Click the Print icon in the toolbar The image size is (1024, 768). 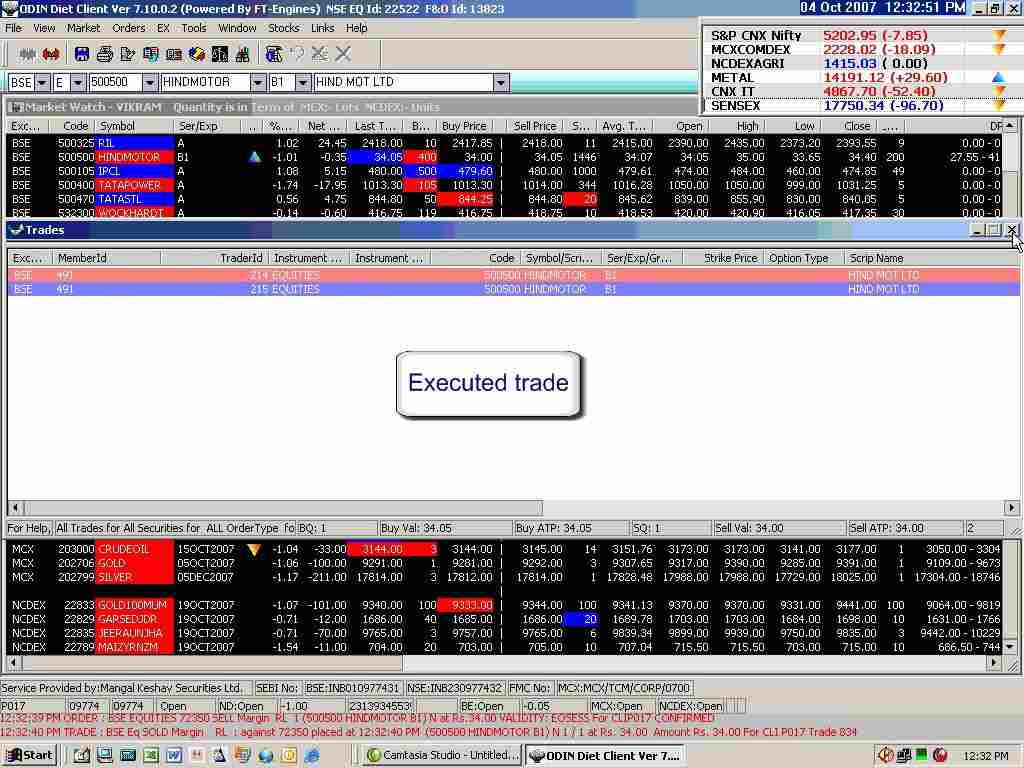[x=105, y=54]
